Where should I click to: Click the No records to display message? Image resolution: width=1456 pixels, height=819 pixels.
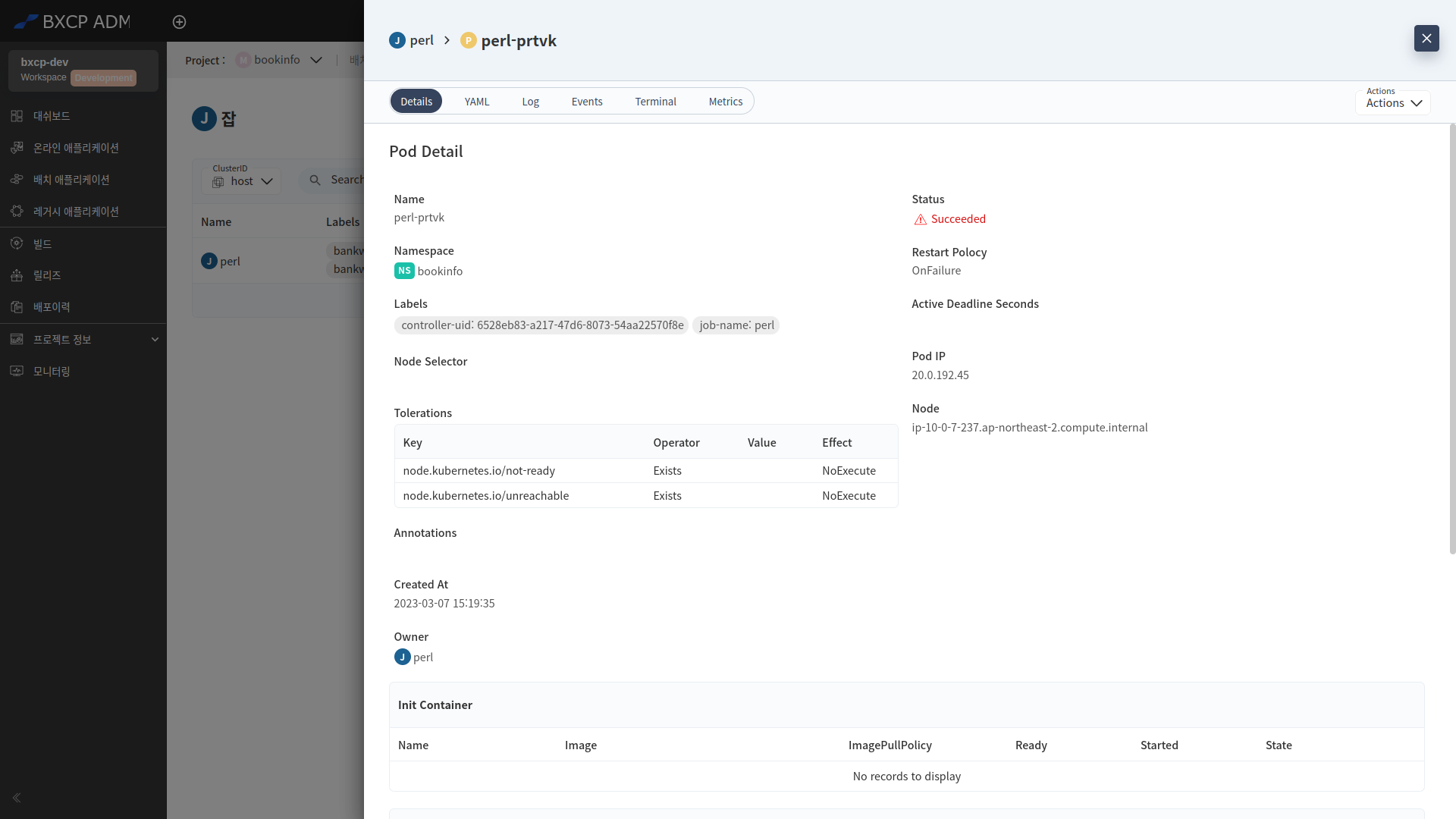907,777
